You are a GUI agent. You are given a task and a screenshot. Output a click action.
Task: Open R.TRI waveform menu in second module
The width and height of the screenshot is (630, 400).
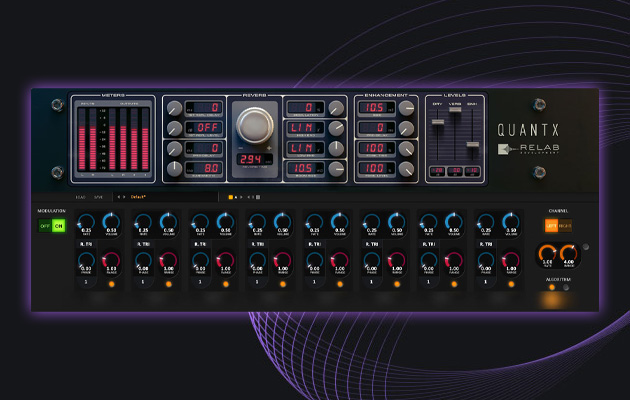click(x=143, y=244)
